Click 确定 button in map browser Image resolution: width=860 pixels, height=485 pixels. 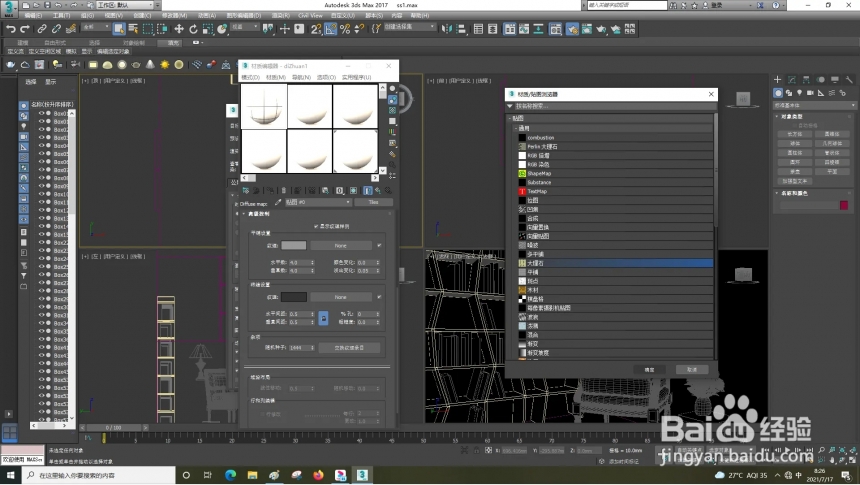(x=649, y=370)
